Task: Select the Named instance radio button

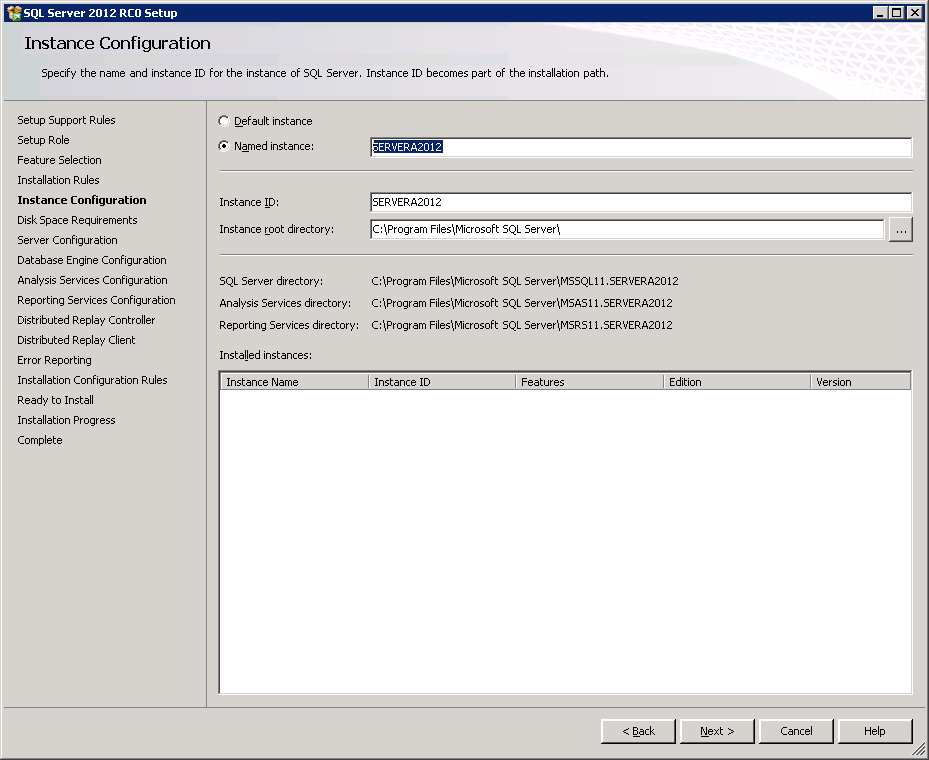Action: click(x=224, y=146)
